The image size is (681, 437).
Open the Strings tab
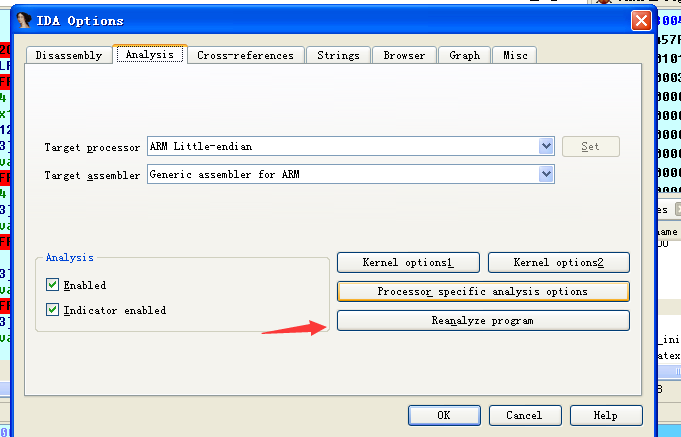click(338, 56)
